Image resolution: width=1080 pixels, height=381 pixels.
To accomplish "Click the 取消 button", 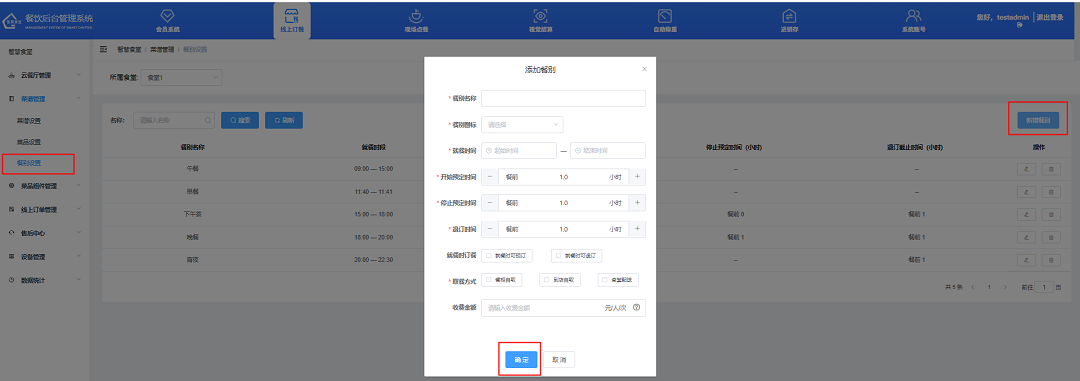I will tap(559, 360).
